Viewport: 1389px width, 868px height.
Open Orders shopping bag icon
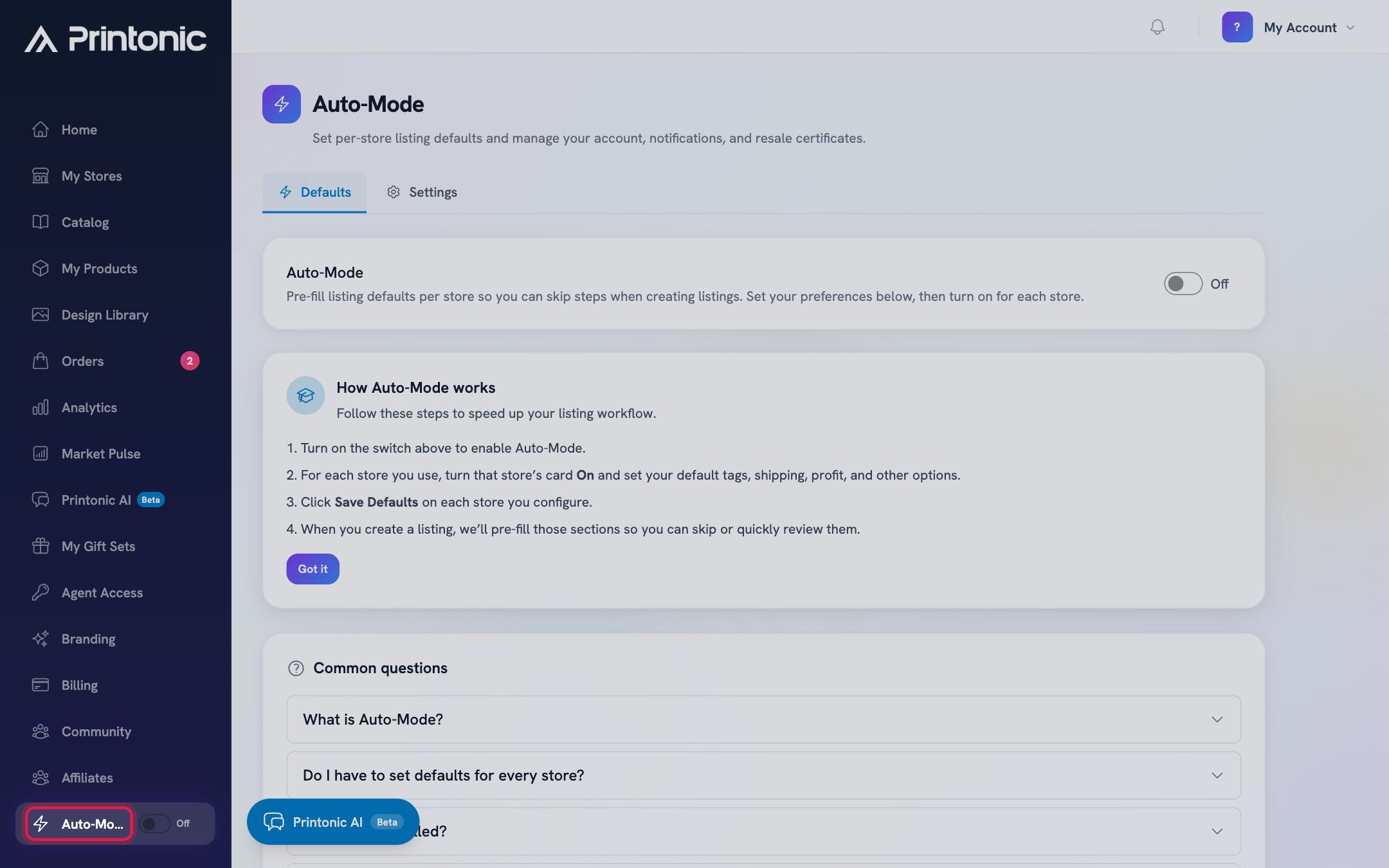pyautogui.click(x=41, y=361)
